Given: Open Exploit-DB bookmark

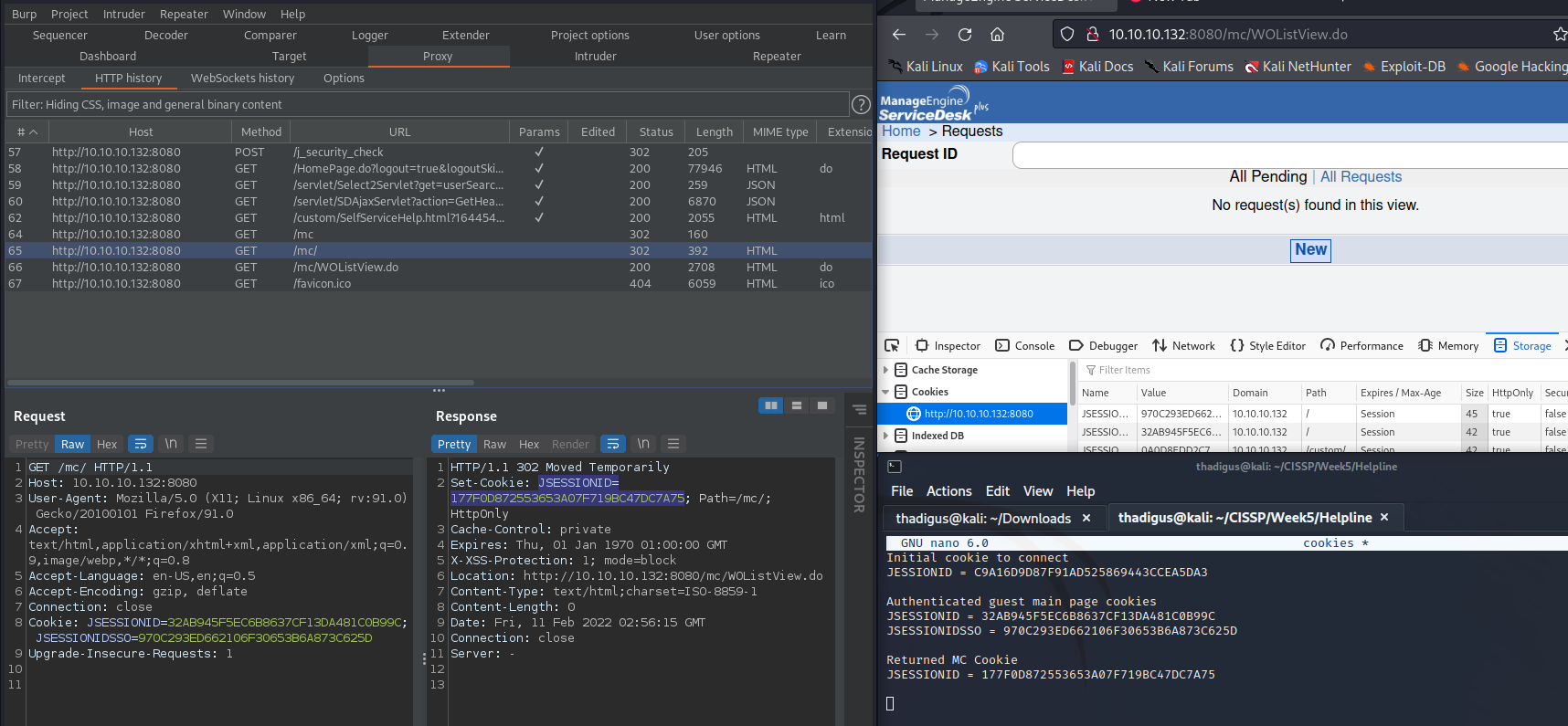Looking at the screenshot, I should 1404,67.
